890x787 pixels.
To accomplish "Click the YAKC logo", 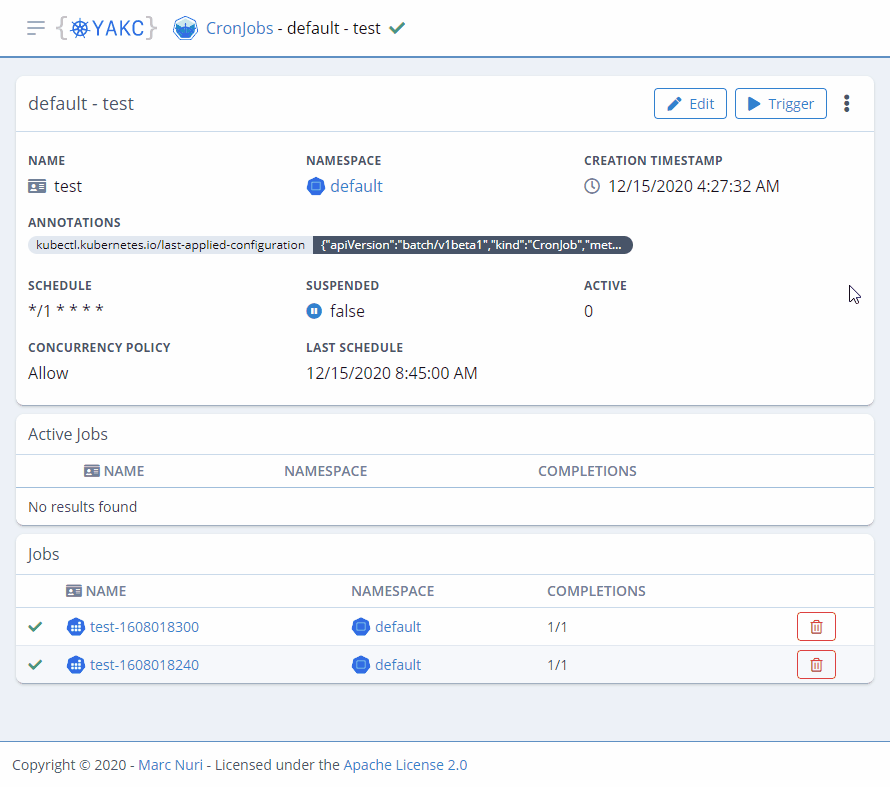I will [107, 28].
